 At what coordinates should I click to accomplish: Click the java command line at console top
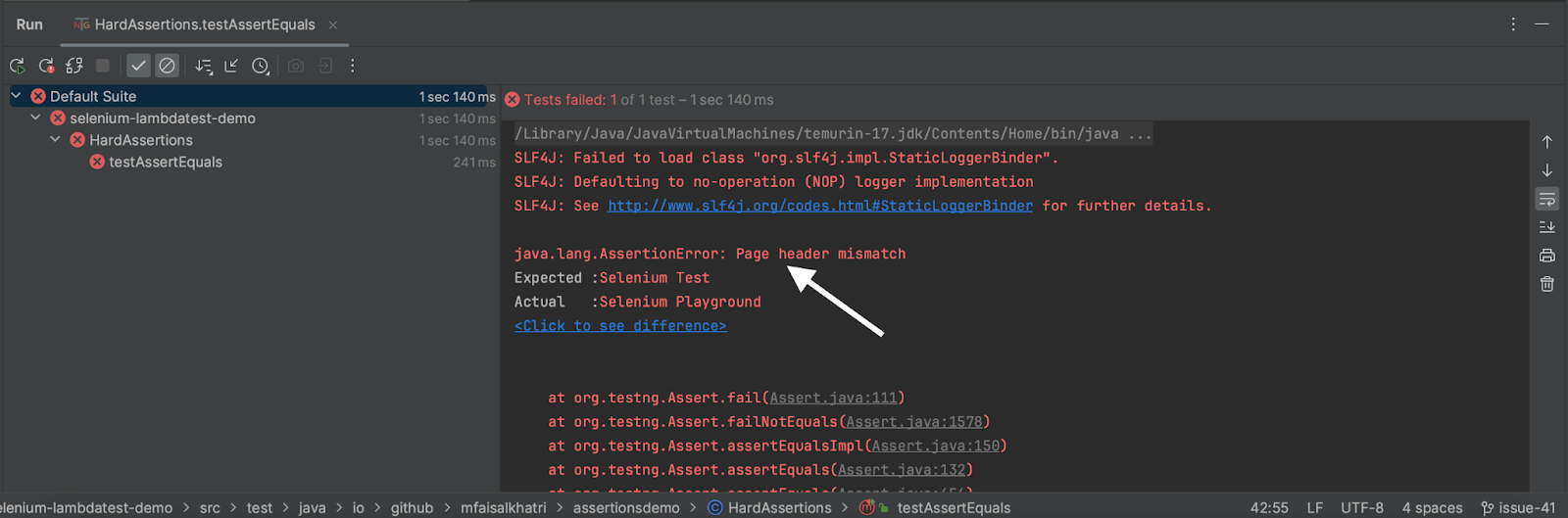point(833,133)
